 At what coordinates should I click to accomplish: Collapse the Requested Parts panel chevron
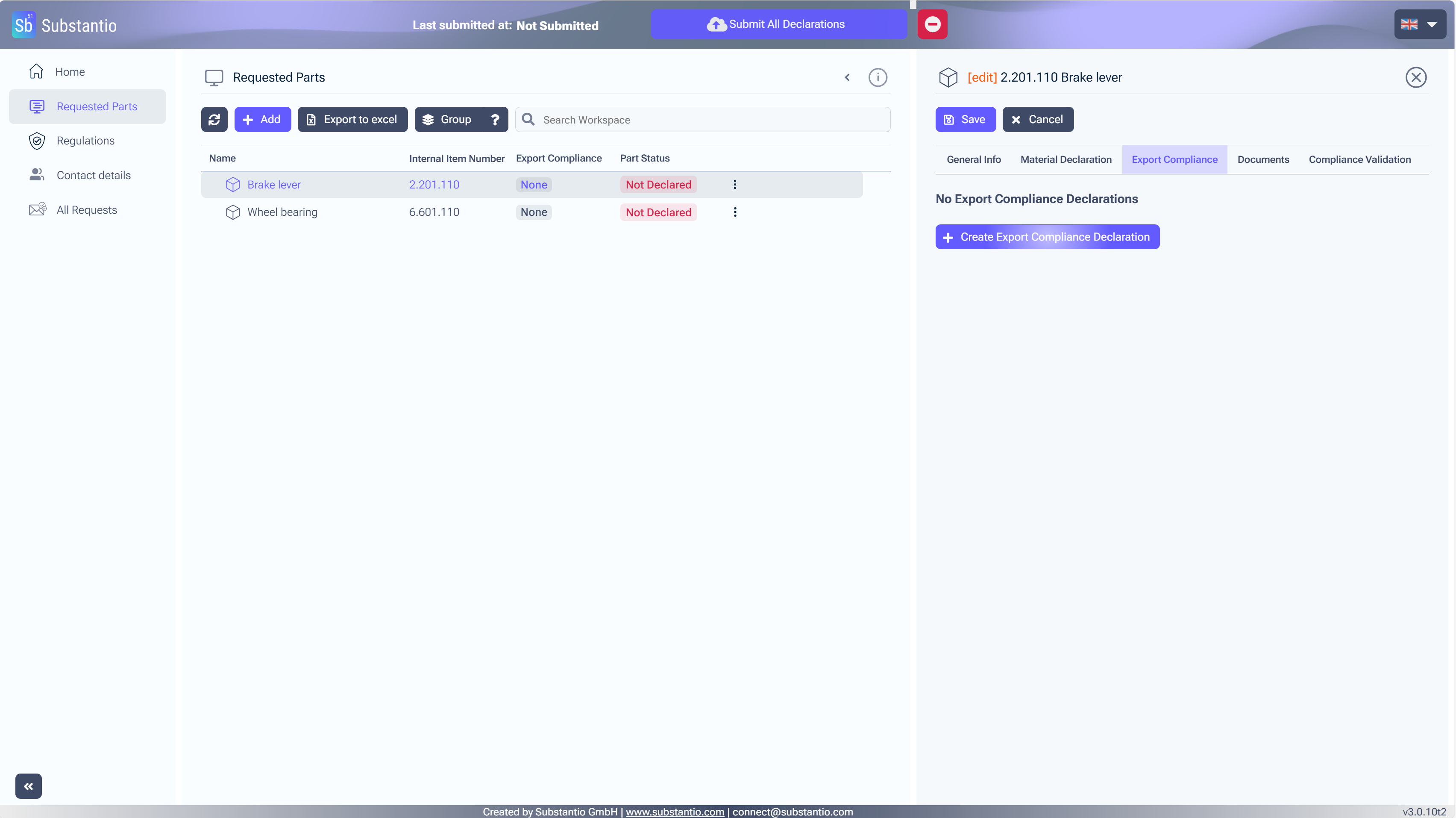tap(847, 77)
